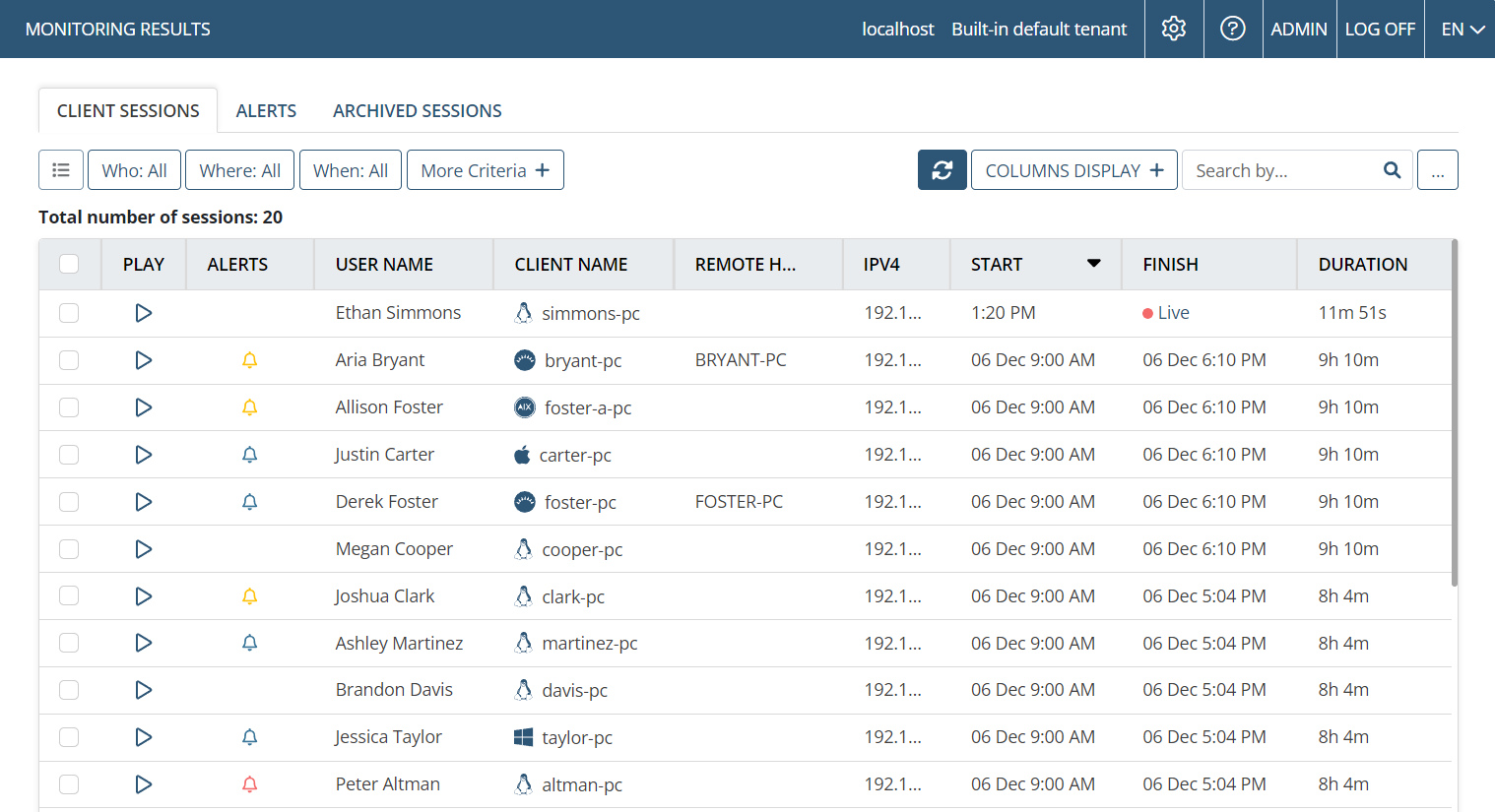Expand the COLUMNS DISPLAY options
The image size is (1495, 812).
pos(1073,170)
